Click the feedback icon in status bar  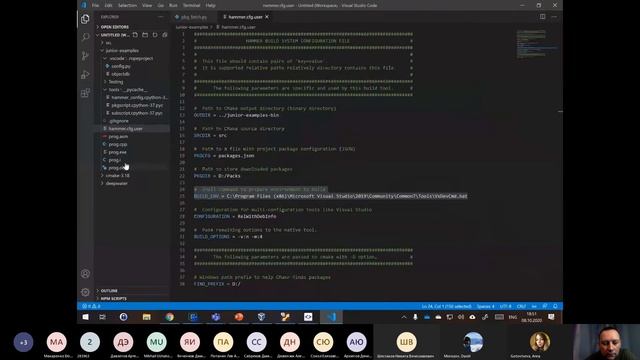545,306
